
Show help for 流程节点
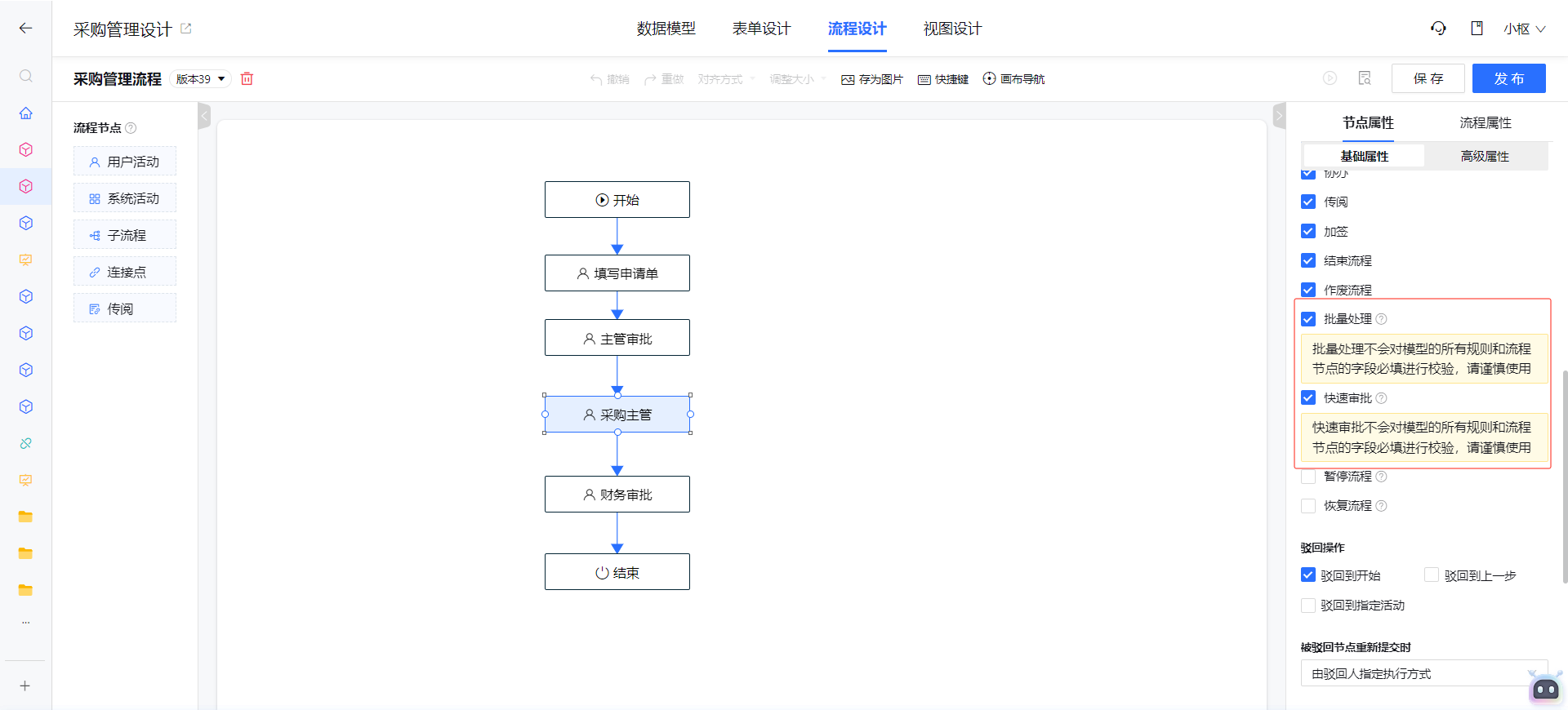click(131, 128)
